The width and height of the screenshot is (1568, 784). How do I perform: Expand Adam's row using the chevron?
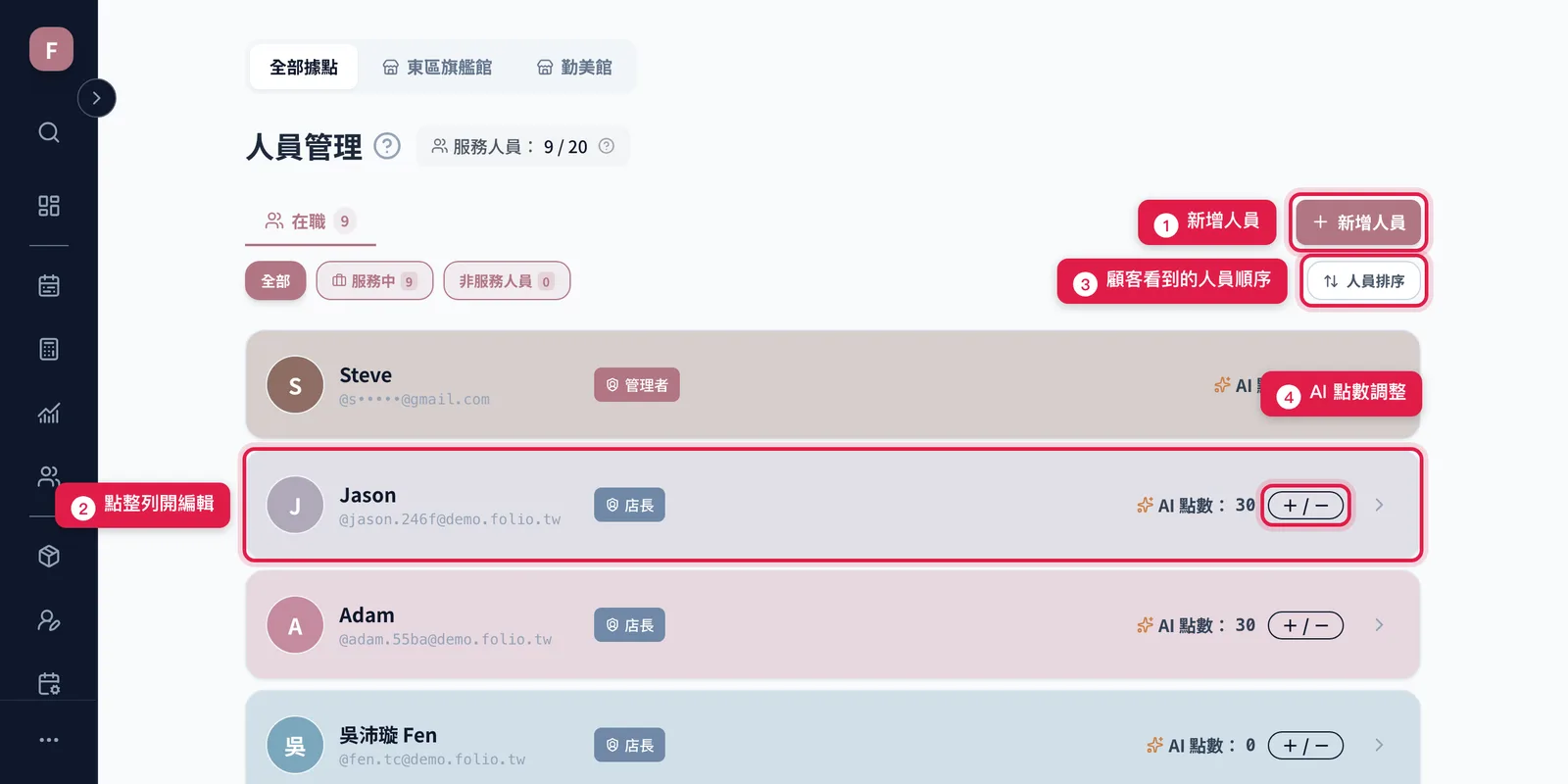point(1379,625)
